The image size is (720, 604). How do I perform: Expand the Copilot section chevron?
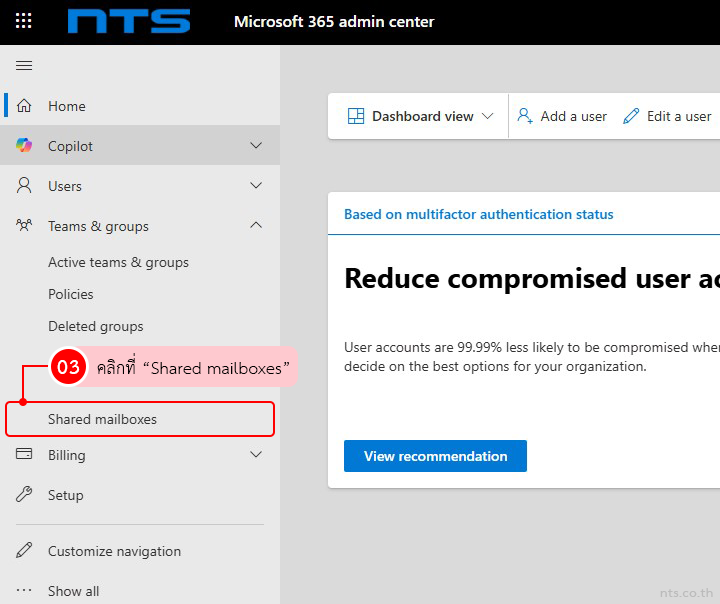point(256,146)
